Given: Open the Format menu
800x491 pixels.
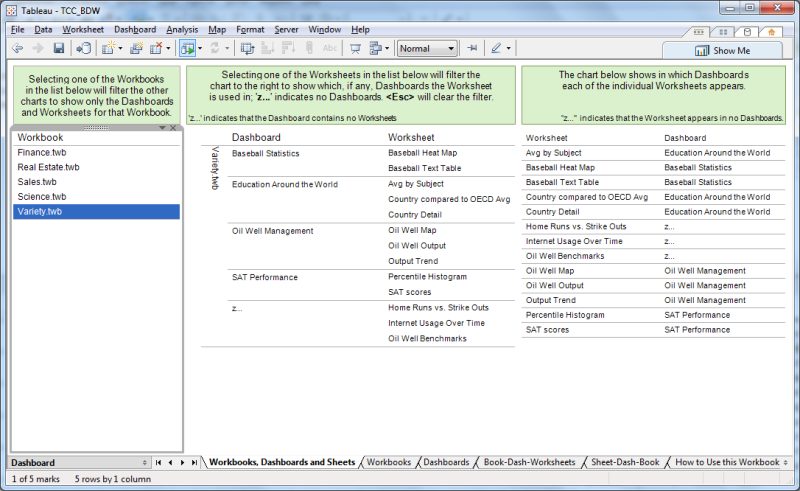Looking at the screenshot, I should 250,30.
